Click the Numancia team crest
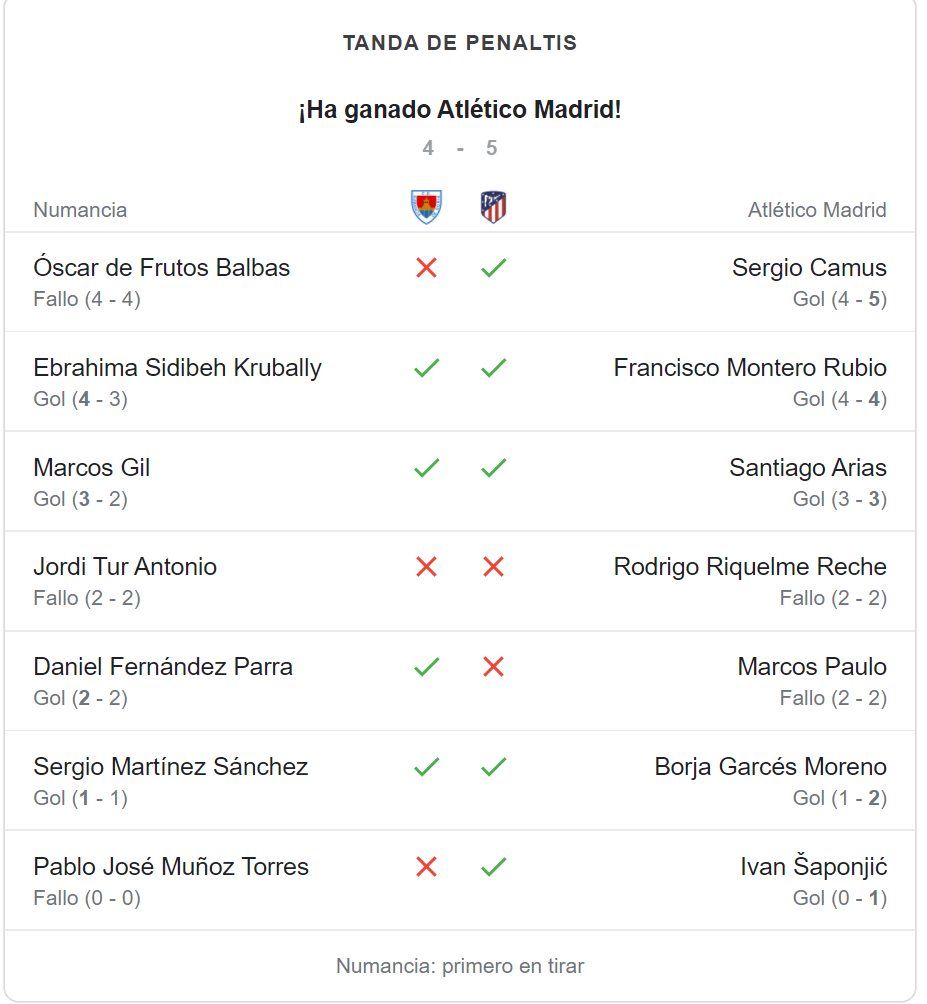The image size is (927, 1004). coord(426,207)
